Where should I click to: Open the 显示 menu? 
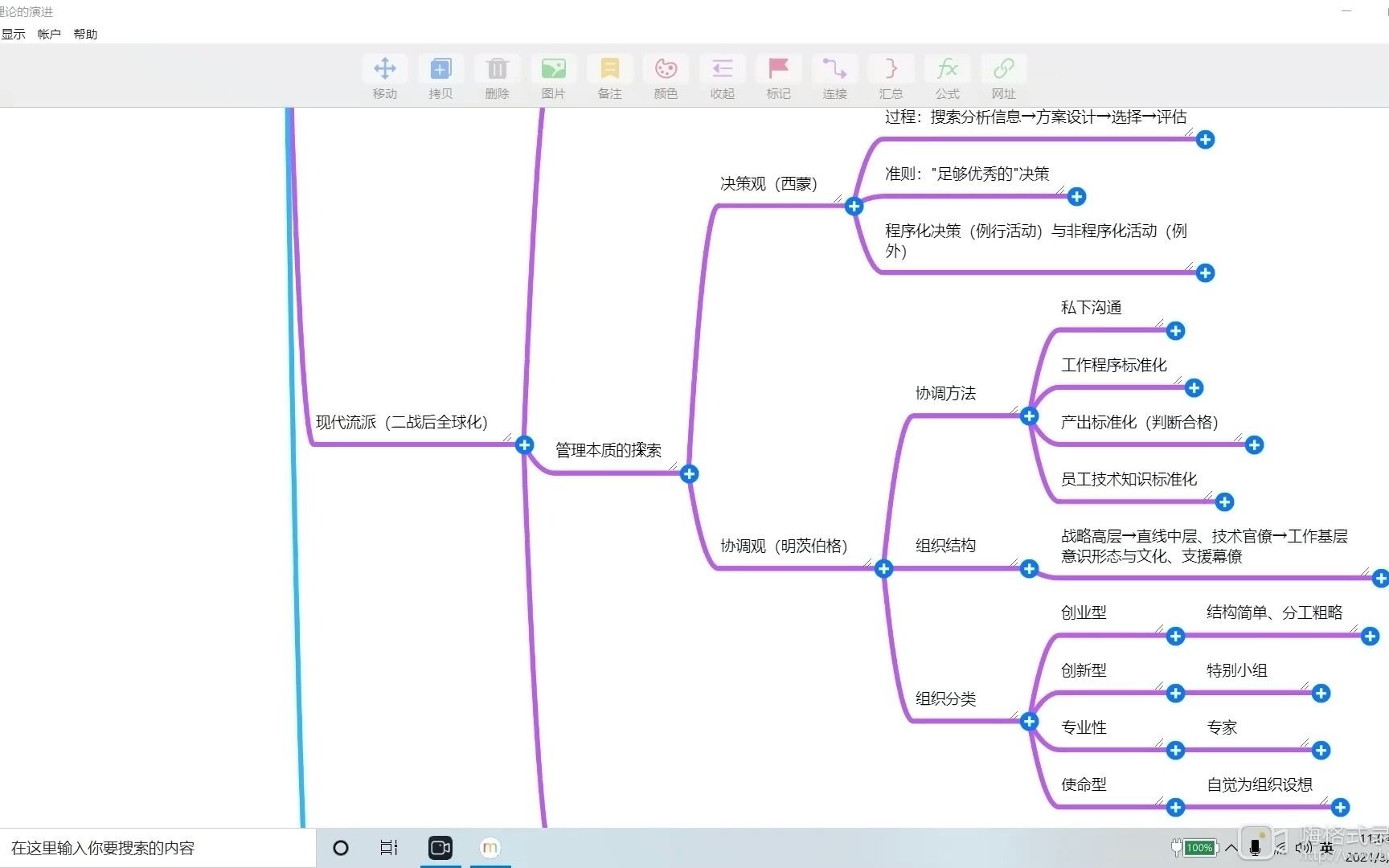click(x=13, y=34)
